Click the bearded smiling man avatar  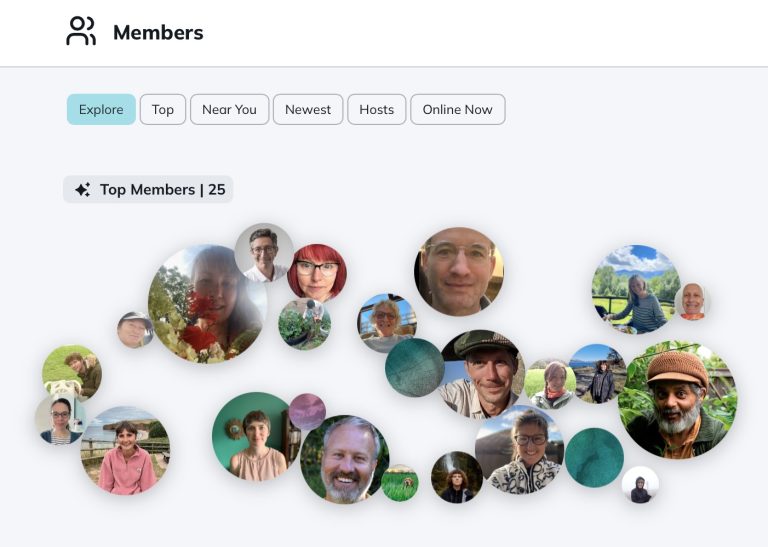click(x=344, y=460)
